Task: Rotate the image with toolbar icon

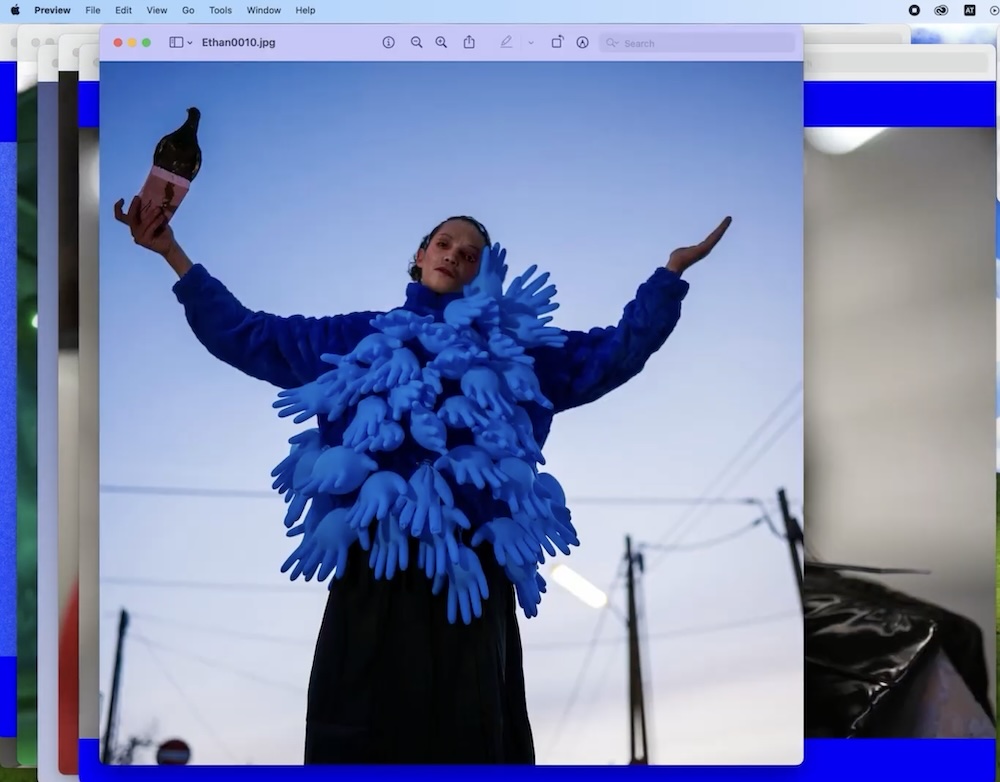Action: click(x=557, y=42)
